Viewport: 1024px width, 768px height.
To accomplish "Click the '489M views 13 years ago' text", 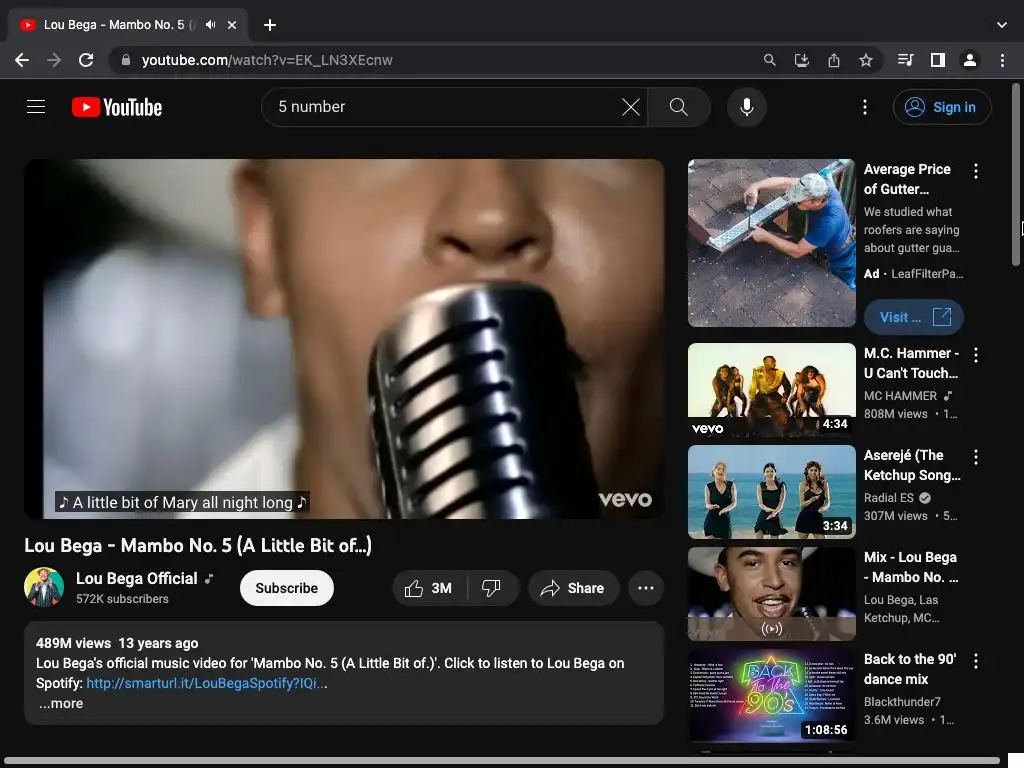I will click(x=117, y=643).
